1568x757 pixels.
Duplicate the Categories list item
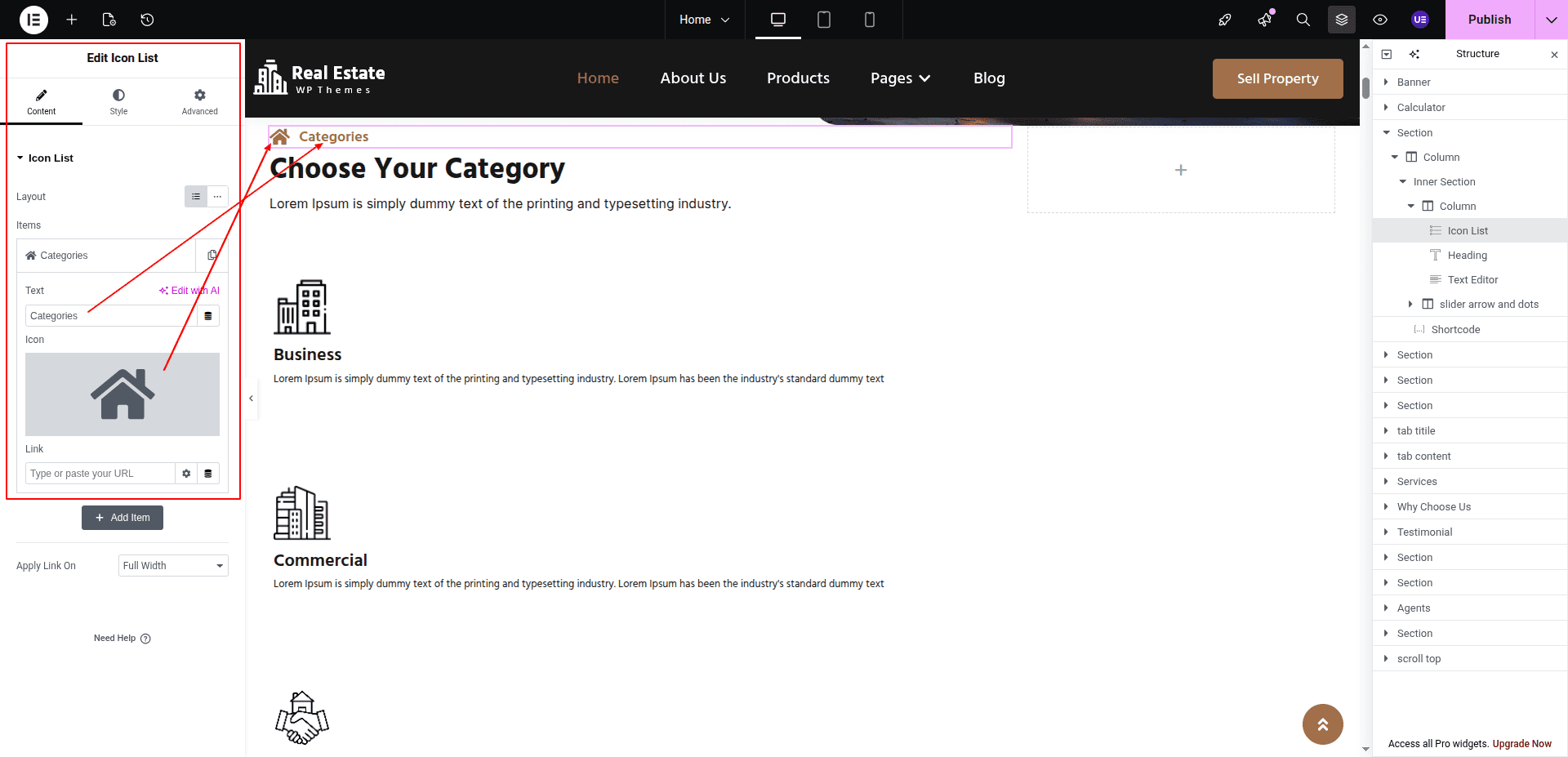(212, 256)
